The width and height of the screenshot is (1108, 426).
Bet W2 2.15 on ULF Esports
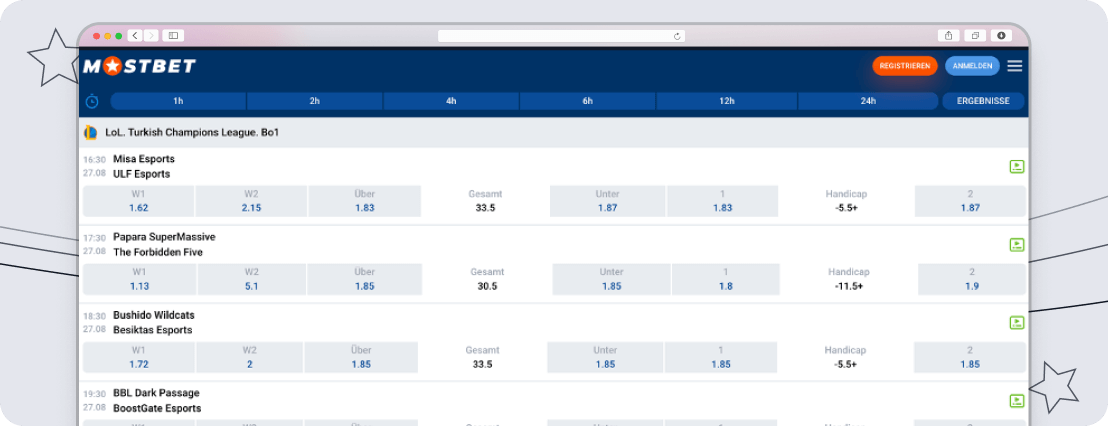point(251,201)
